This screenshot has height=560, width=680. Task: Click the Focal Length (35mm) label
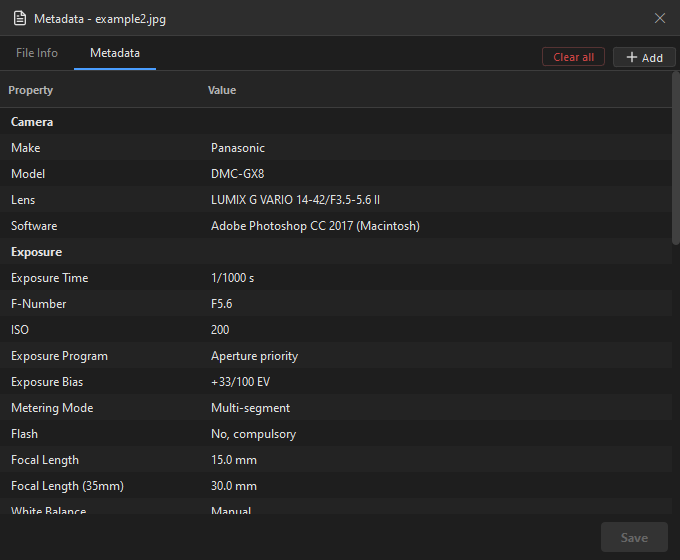point(67,486)
